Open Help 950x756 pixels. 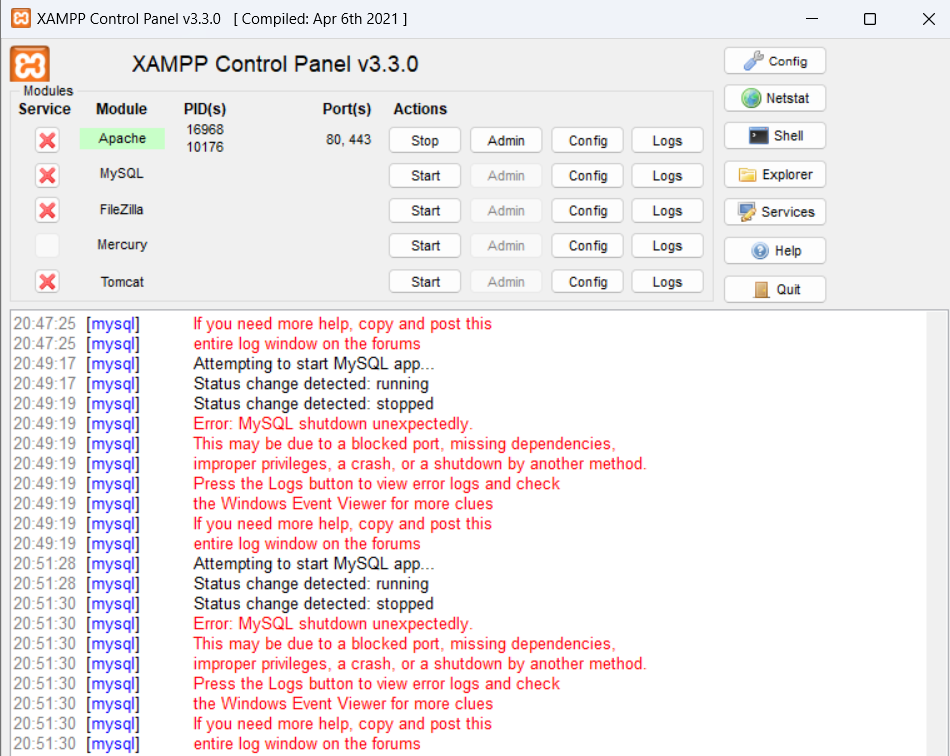pos(775,251)
